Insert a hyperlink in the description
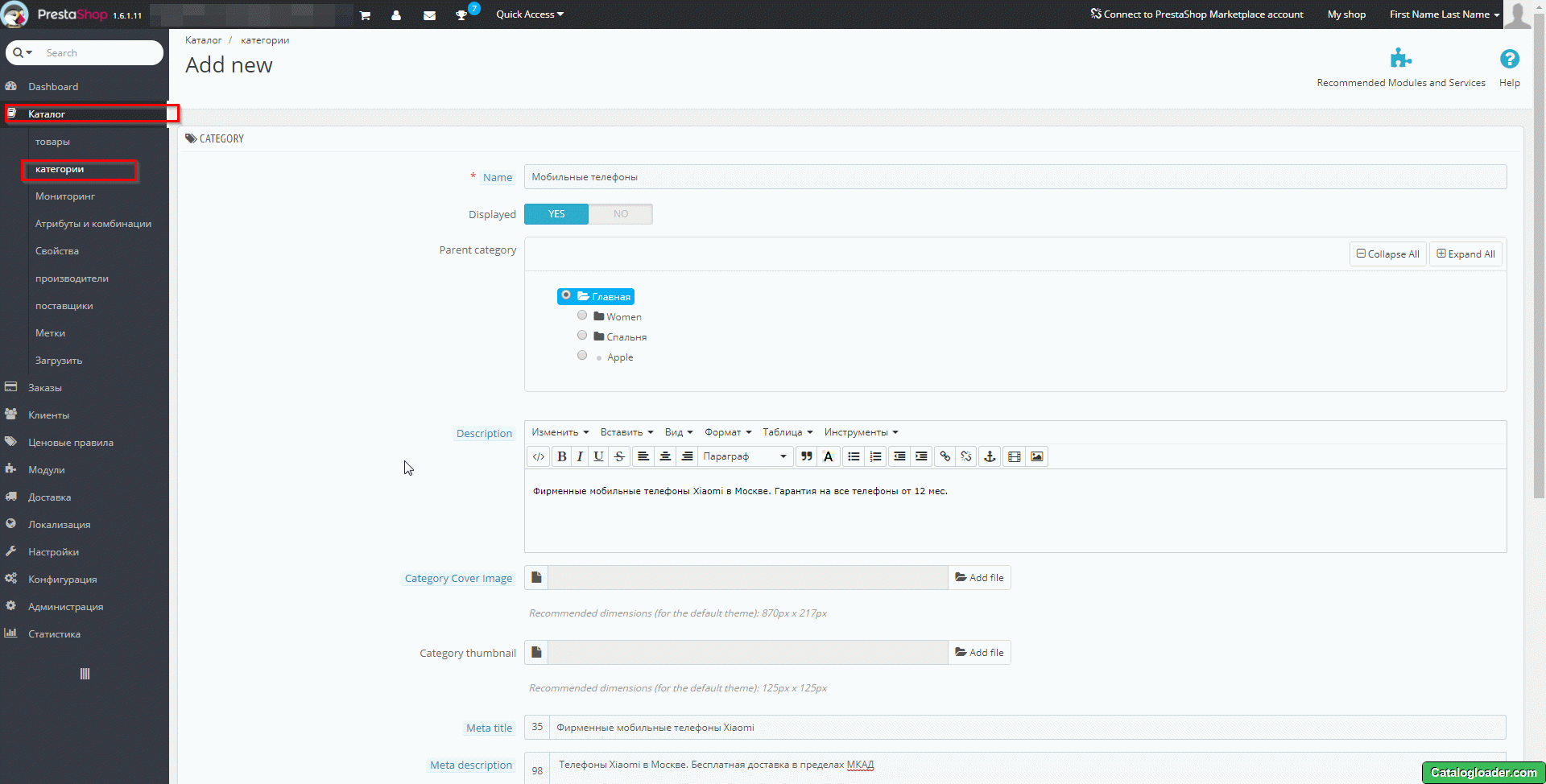 tap(945, 456)
